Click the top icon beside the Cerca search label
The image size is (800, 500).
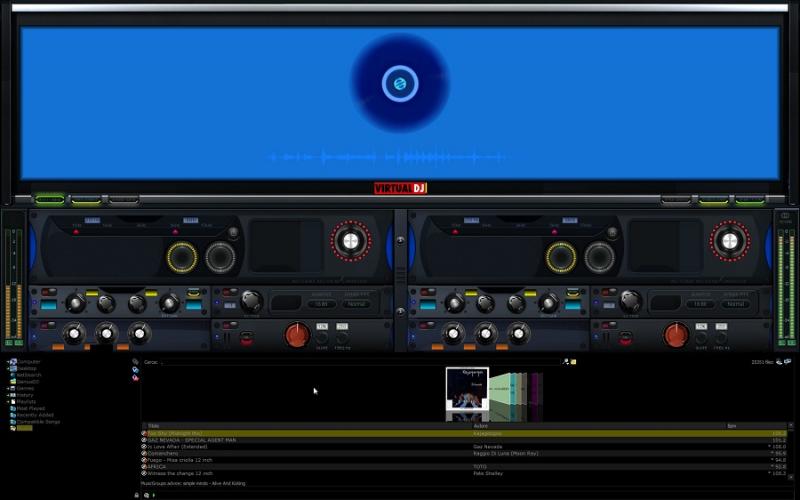point(135,361)
